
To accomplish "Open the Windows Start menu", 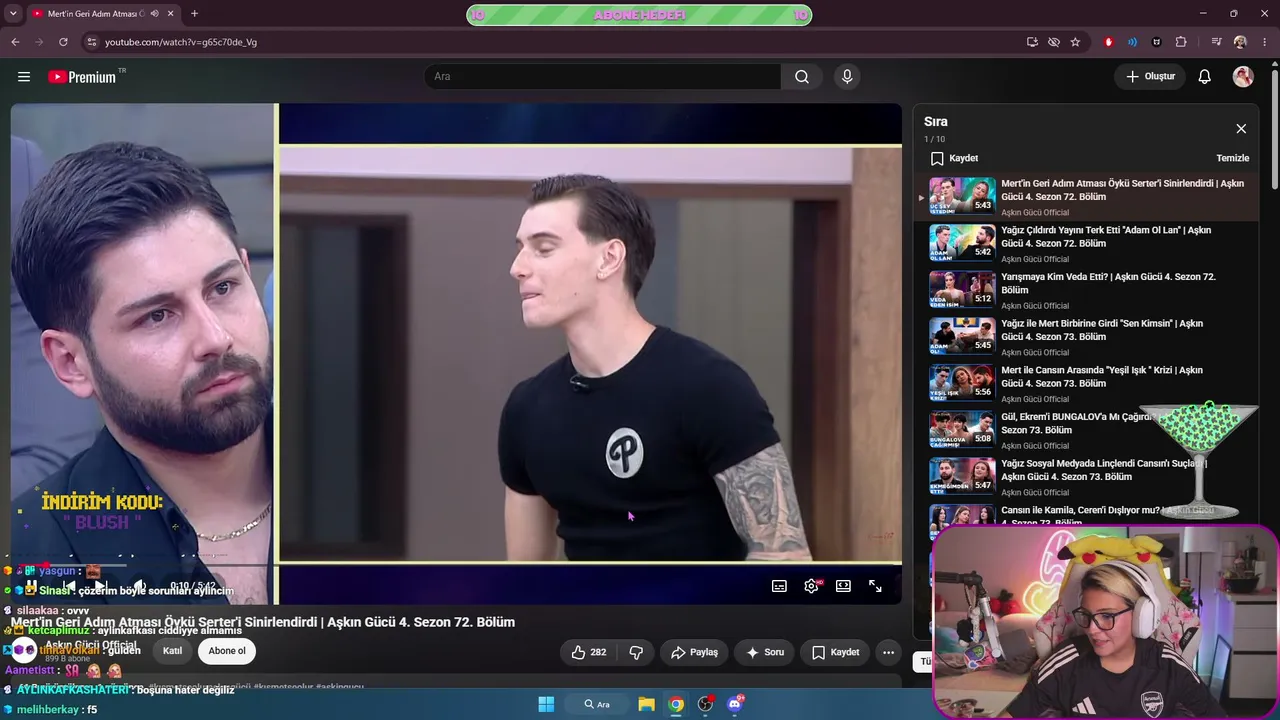I will pyautogui.click(x=546, y=704).
